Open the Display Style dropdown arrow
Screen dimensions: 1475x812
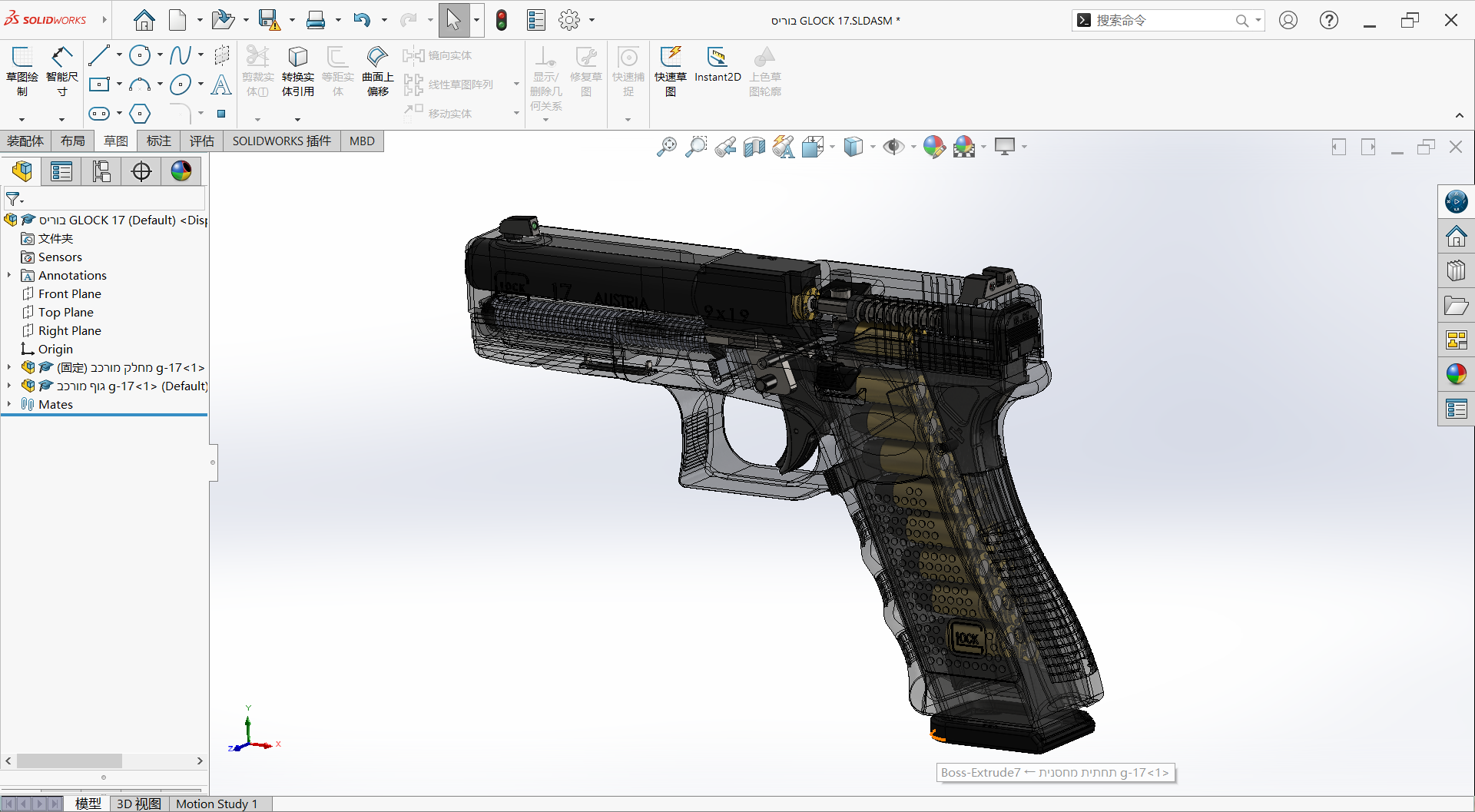point(873,147)
